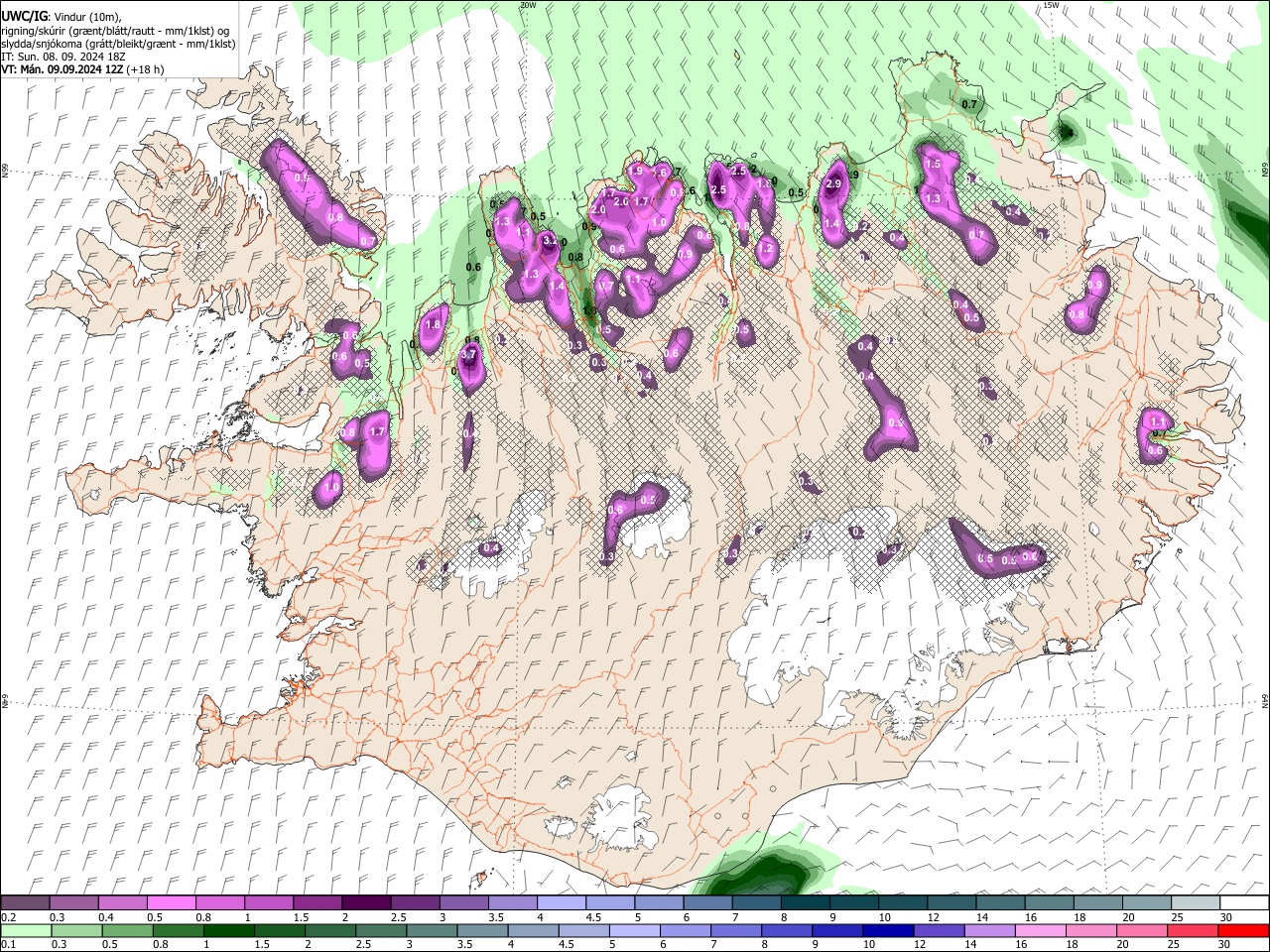
Task: Click the 0.2 label in the snow legend
Action: 9,917
